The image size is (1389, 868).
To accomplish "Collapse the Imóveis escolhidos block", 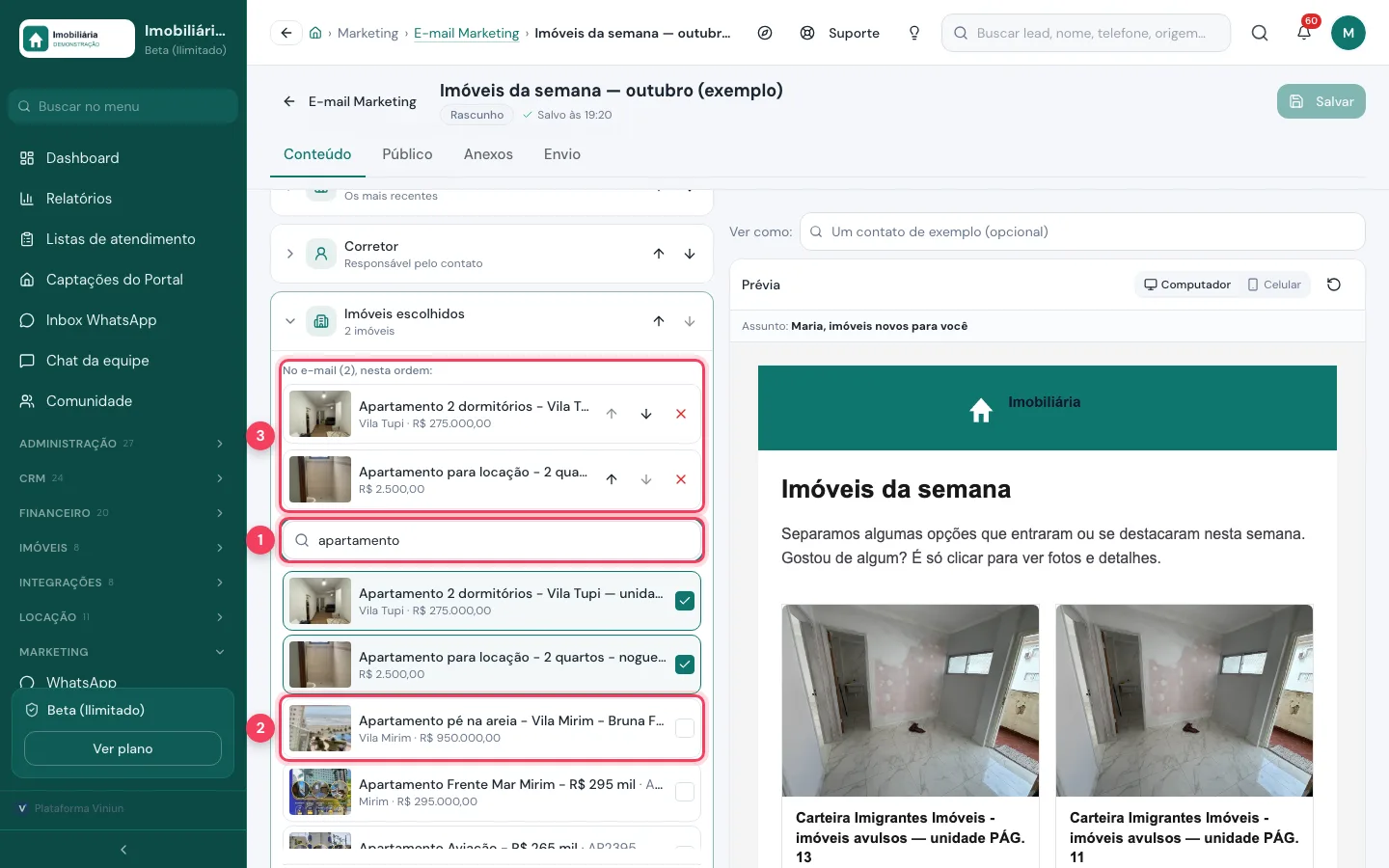I will point(290,321).
